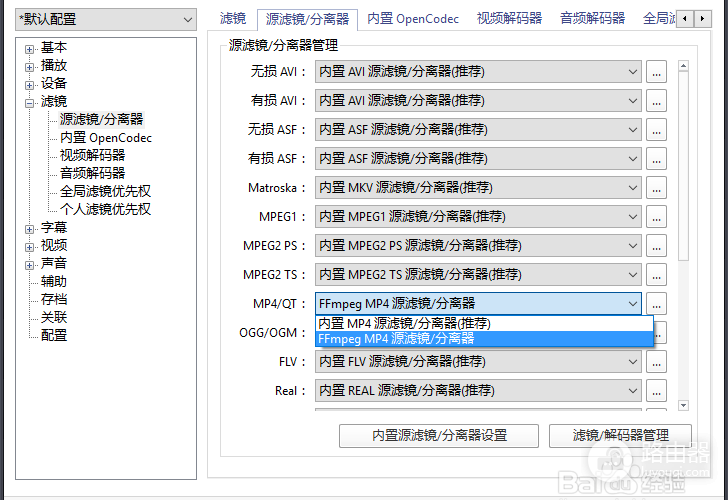Open the MPEG2 TS filter dropdown
728x500 pixels.
click(x=478, y=275)
